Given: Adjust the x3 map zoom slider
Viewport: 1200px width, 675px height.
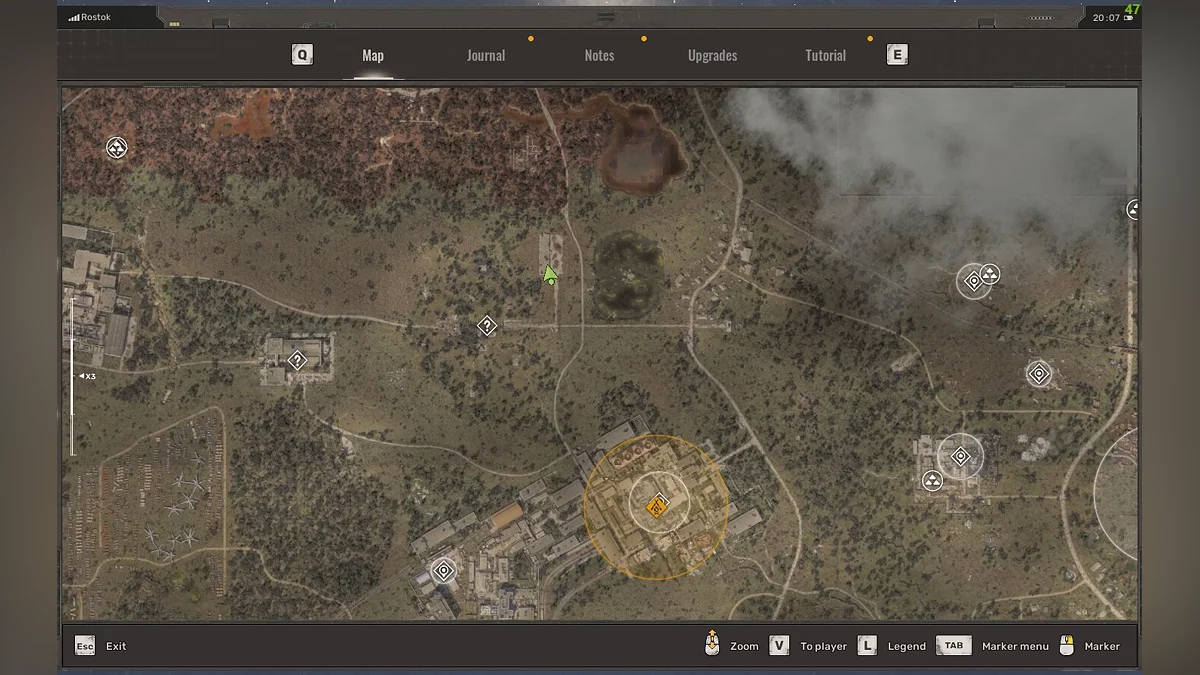Looking at the screenshot, I should point(72,376).
